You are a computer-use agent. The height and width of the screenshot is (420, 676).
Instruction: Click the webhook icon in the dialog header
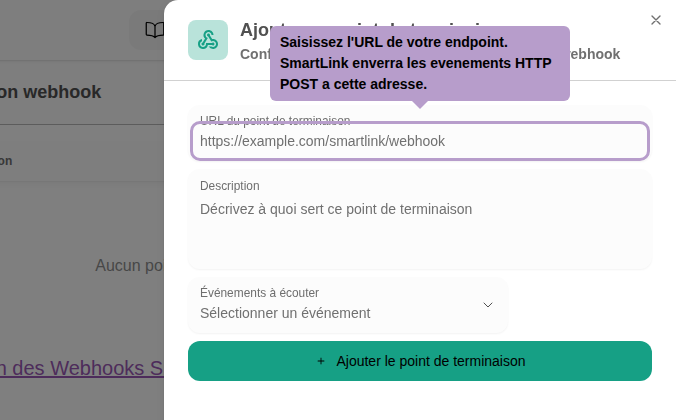click(208, 40)
